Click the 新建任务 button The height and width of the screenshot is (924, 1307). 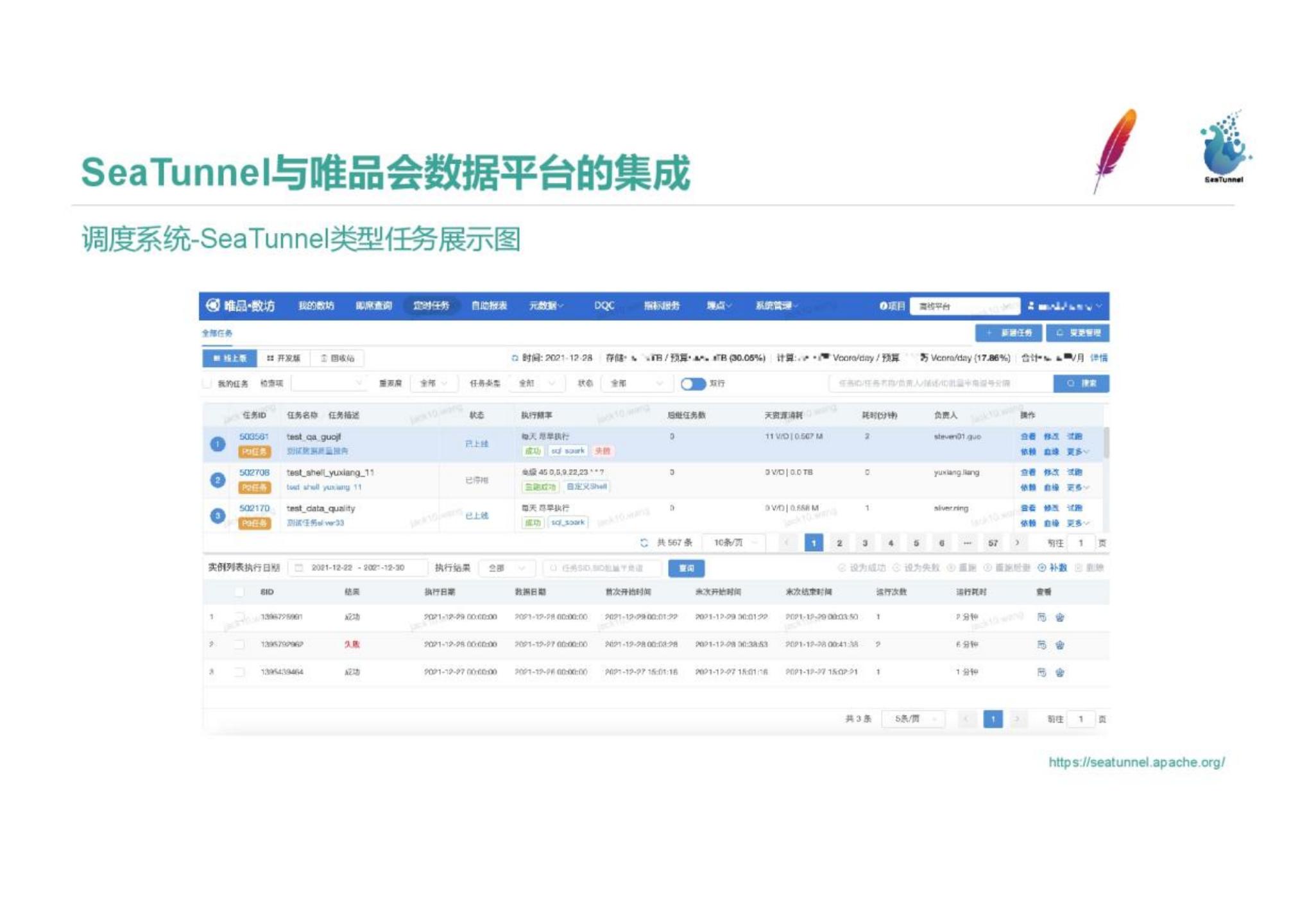pos(1009,333)
